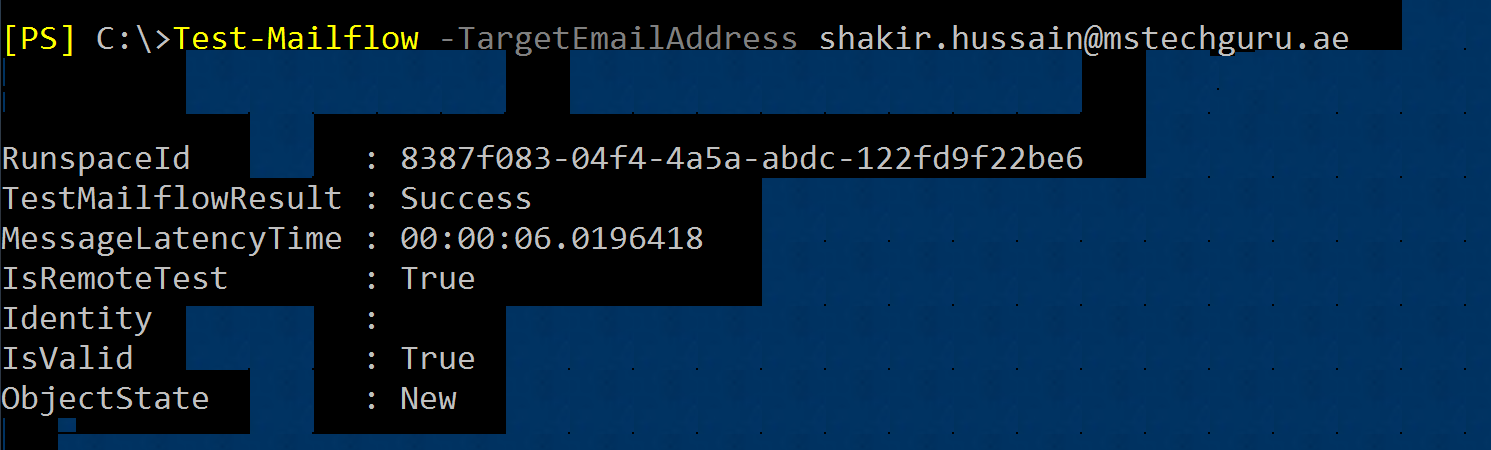Click the TestMailflowResult label
Screen dimensions: 1491x450
coord(172,198)
